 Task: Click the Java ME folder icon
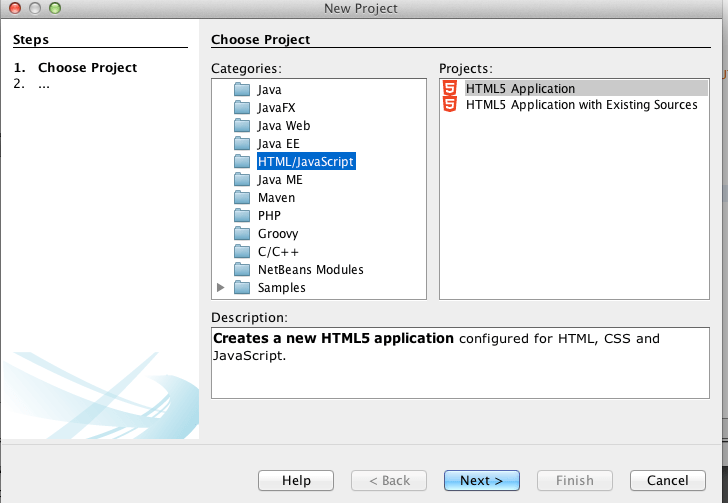click(x=242, y=179)
